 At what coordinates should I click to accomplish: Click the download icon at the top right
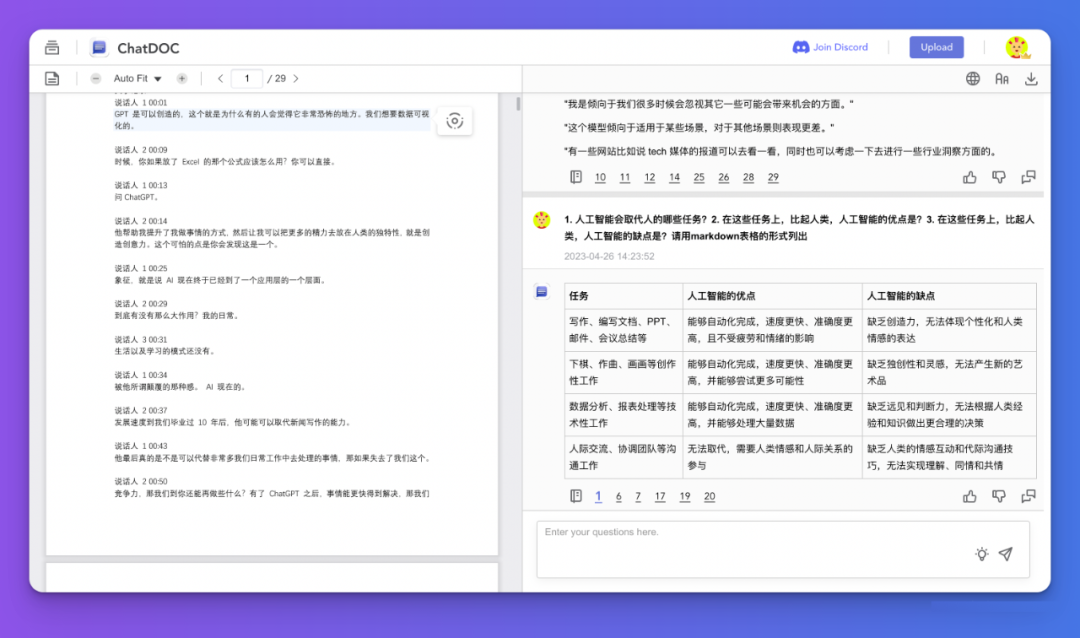1031,78
